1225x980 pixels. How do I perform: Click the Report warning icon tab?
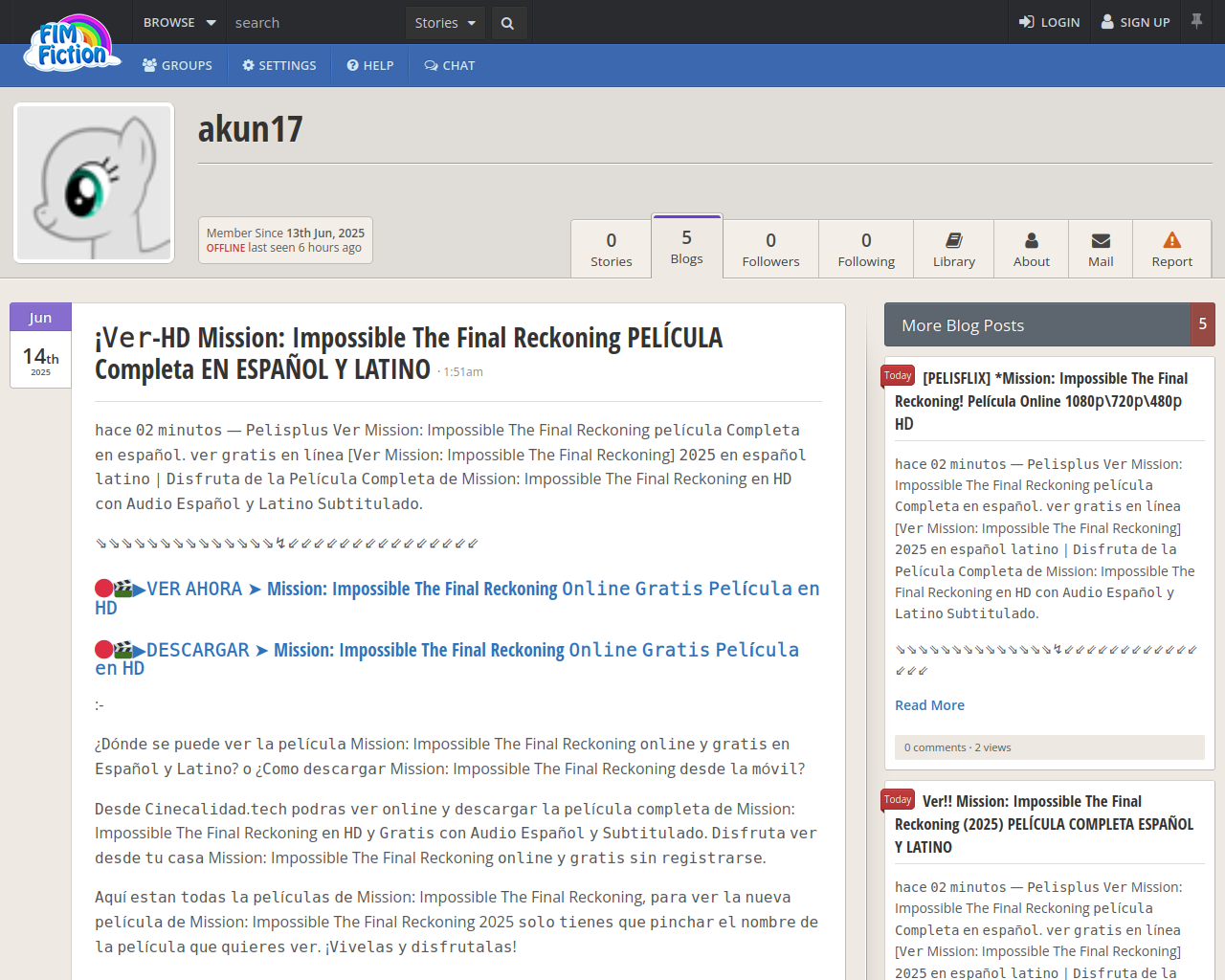click(x=1172, y=249)
